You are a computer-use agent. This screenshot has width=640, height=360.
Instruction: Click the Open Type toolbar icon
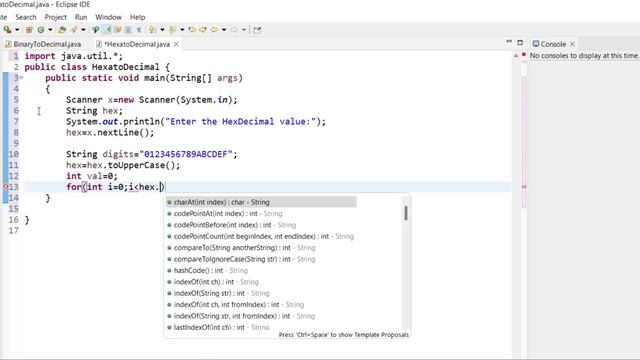point(62,30)
